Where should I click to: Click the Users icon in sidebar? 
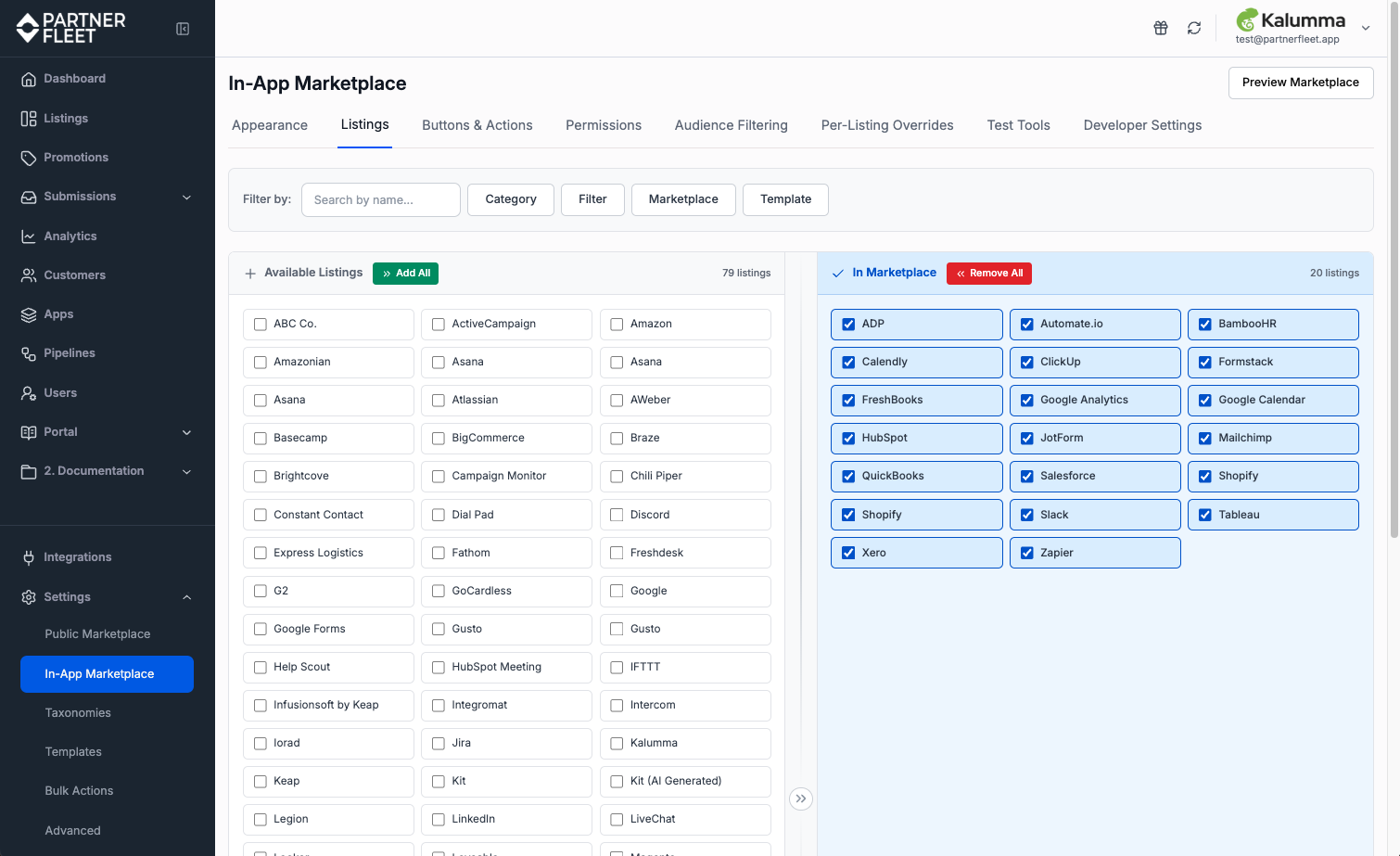(x=29, y=393)
